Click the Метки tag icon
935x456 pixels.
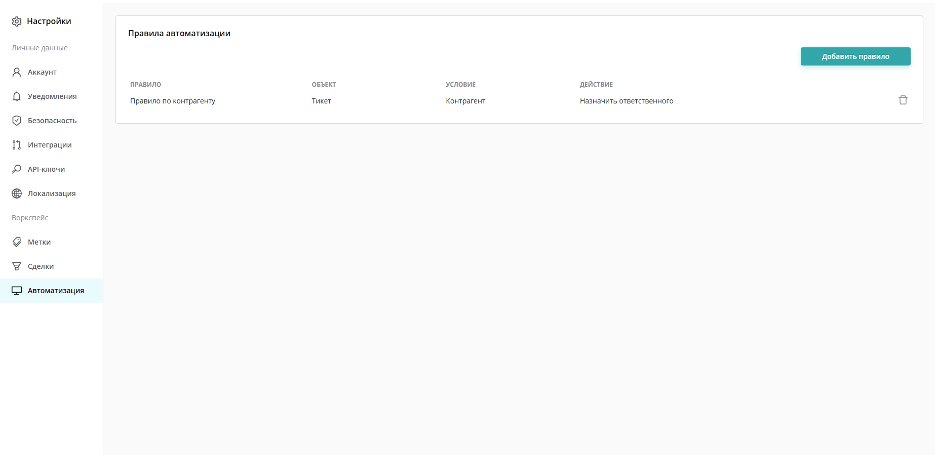(x=17, y=242)
